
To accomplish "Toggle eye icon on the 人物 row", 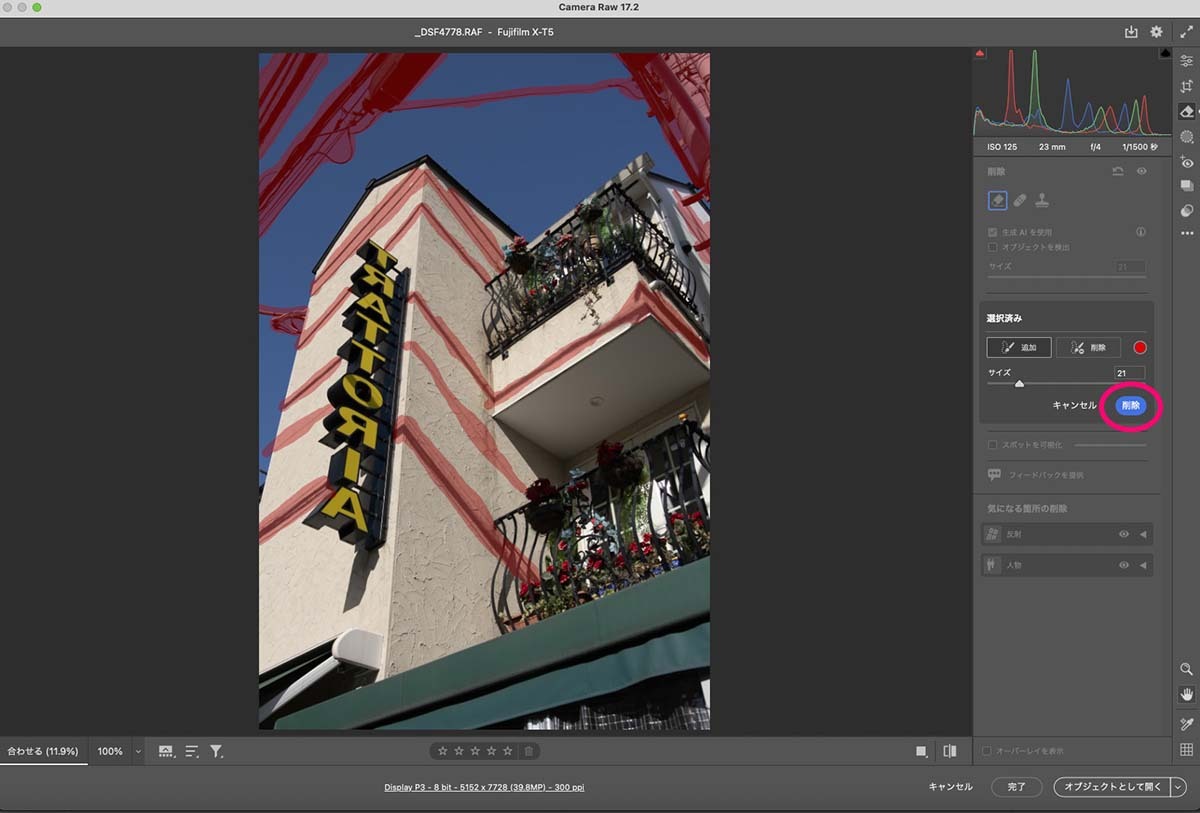I will pos(1124,565).
